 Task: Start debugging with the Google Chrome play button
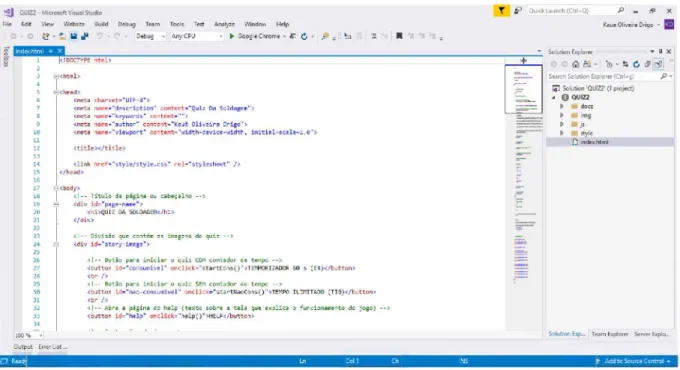point(232,36)
